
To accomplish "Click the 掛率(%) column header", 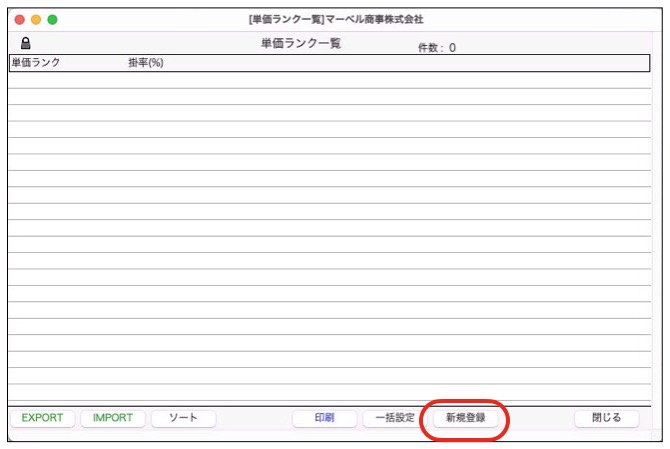I will pyautogui.click(x=146, y=63).
